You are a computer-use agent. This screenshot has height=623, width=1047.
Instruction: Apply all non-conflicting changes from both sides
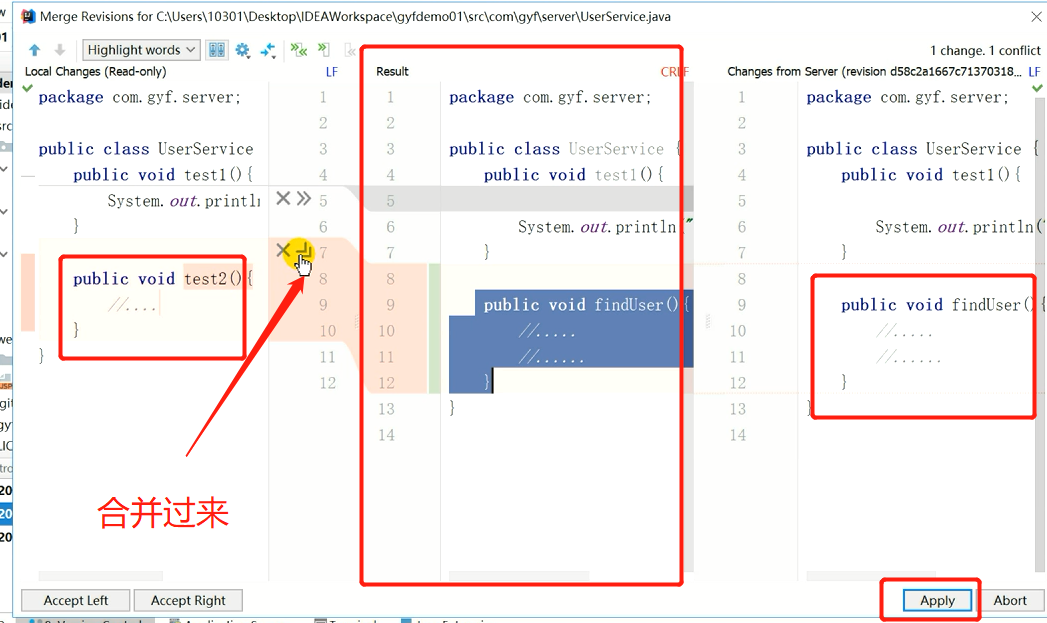click(298, 49)
